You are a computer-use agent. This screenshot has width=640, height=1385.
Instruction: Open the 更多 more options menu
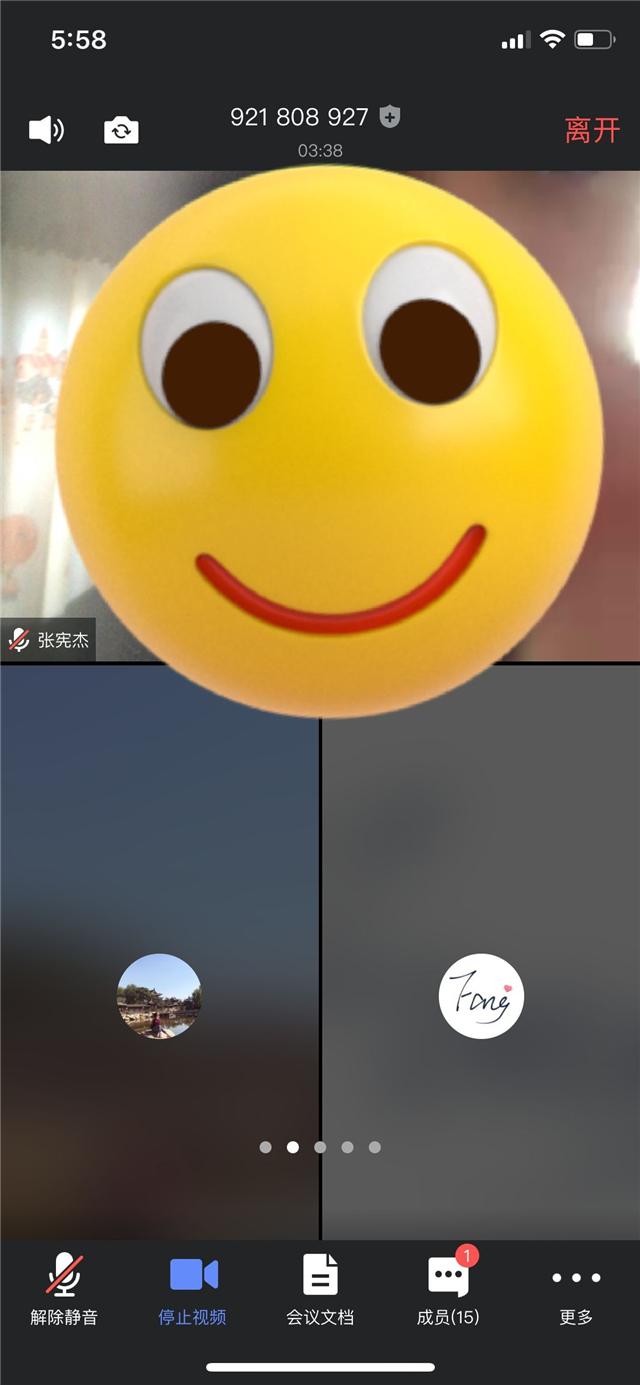coord(576,1289)
